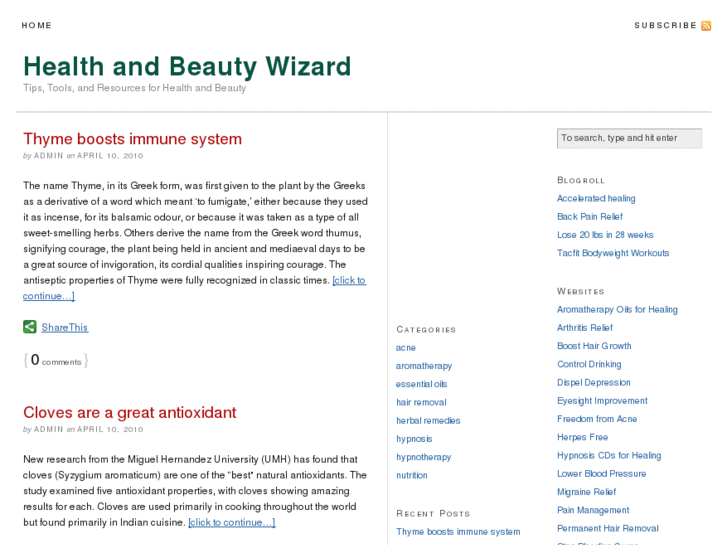Open the Health and Beauty Wizard site title
Image resolution: width=727 pixels, height=545 pixels.
point(187,66)
